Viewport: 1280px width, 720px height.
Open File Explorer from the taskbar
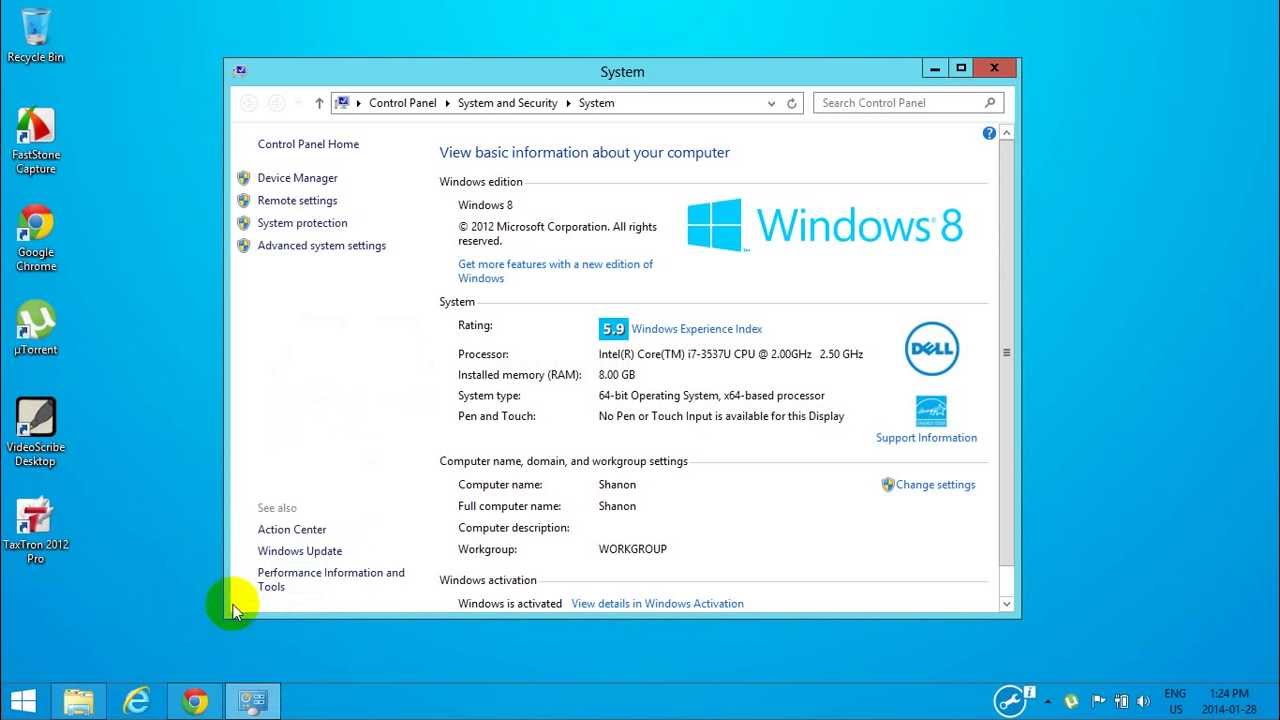(78, 700)
